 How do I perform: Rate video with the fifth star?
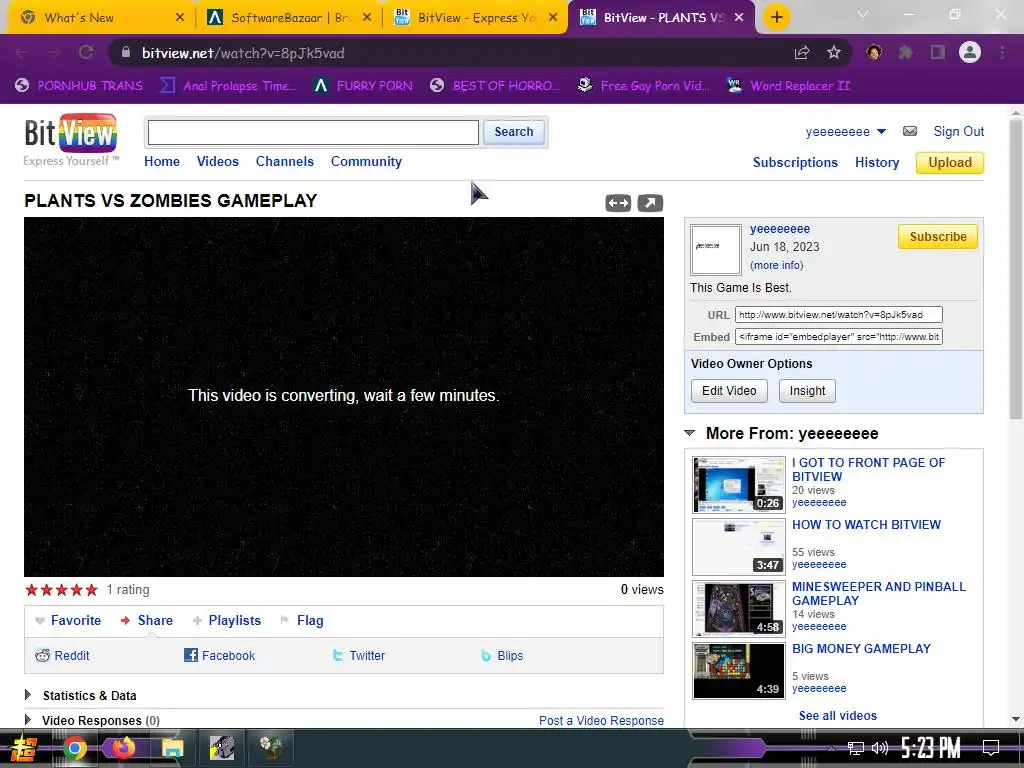(91, 590)
